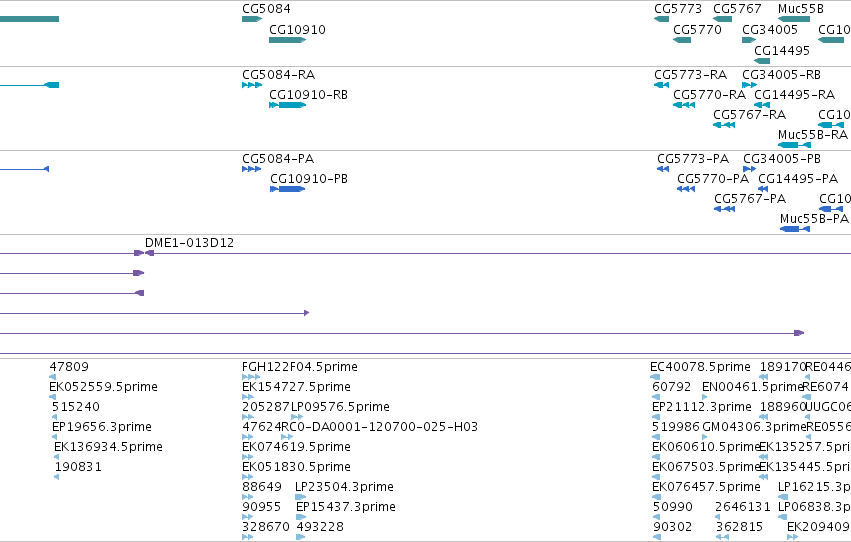Click the CG10910-PB protein glyph
Viewport: 851px width, 542px height.
(x=288, y=189)
